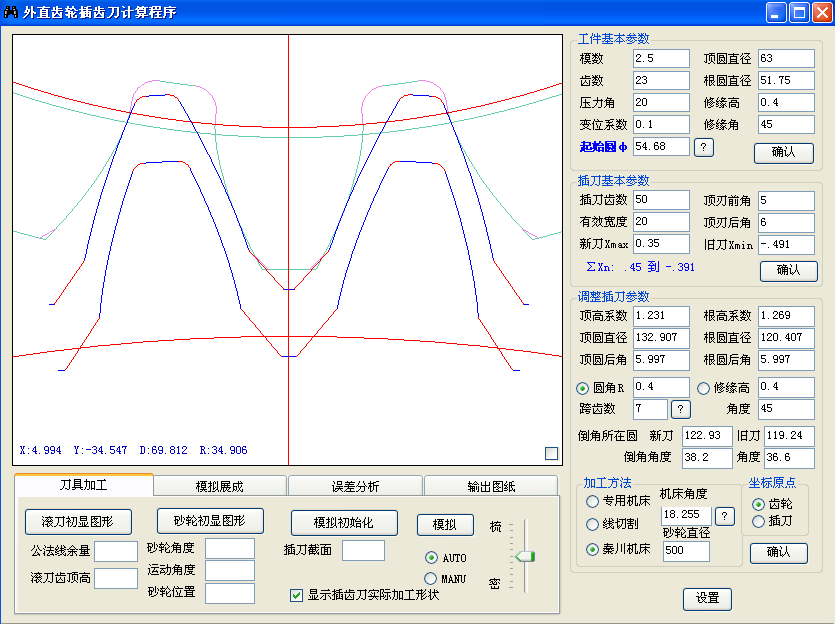
Task: Click the 顶刃前角 input field
Action: tap(786, 201)
